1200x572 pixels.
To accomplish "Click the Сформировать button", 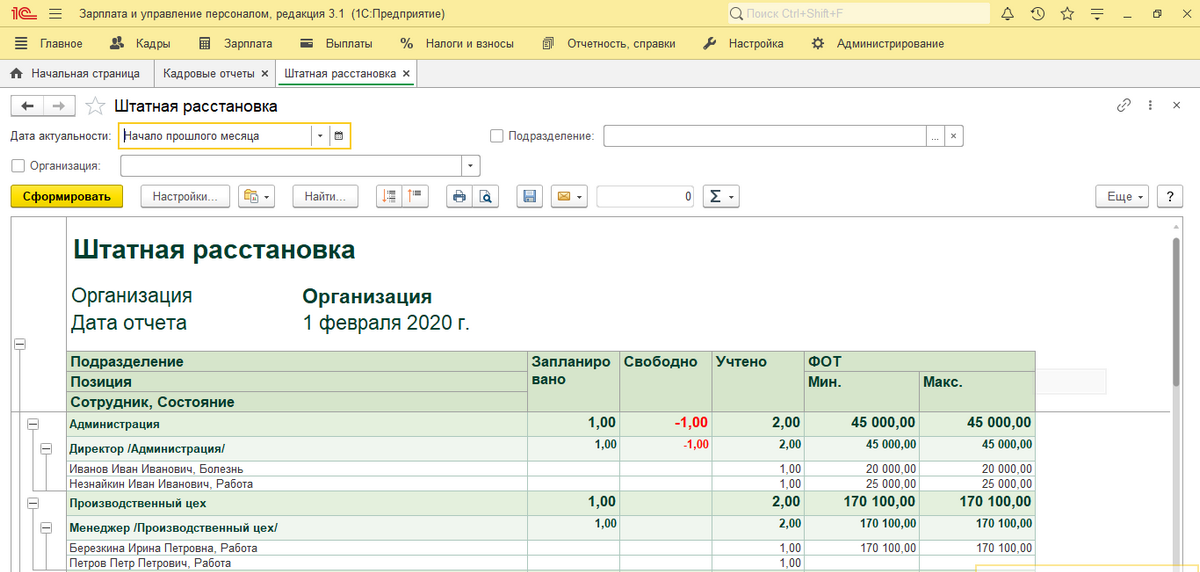I will [67, 197].
